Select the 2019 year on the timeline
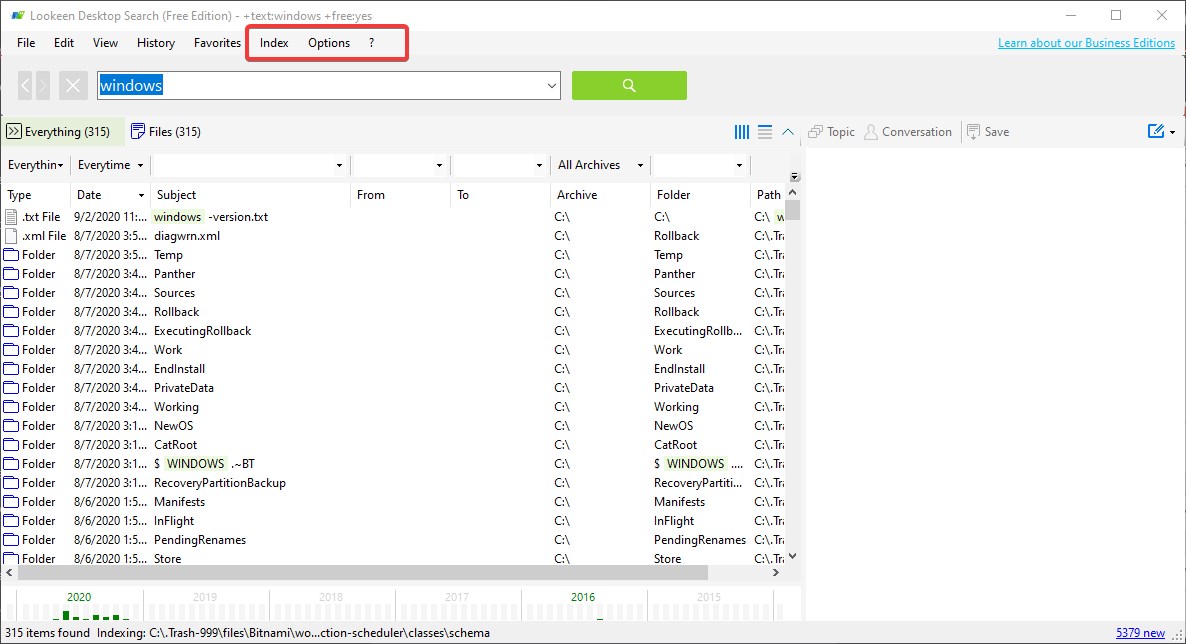 point(204,597)
